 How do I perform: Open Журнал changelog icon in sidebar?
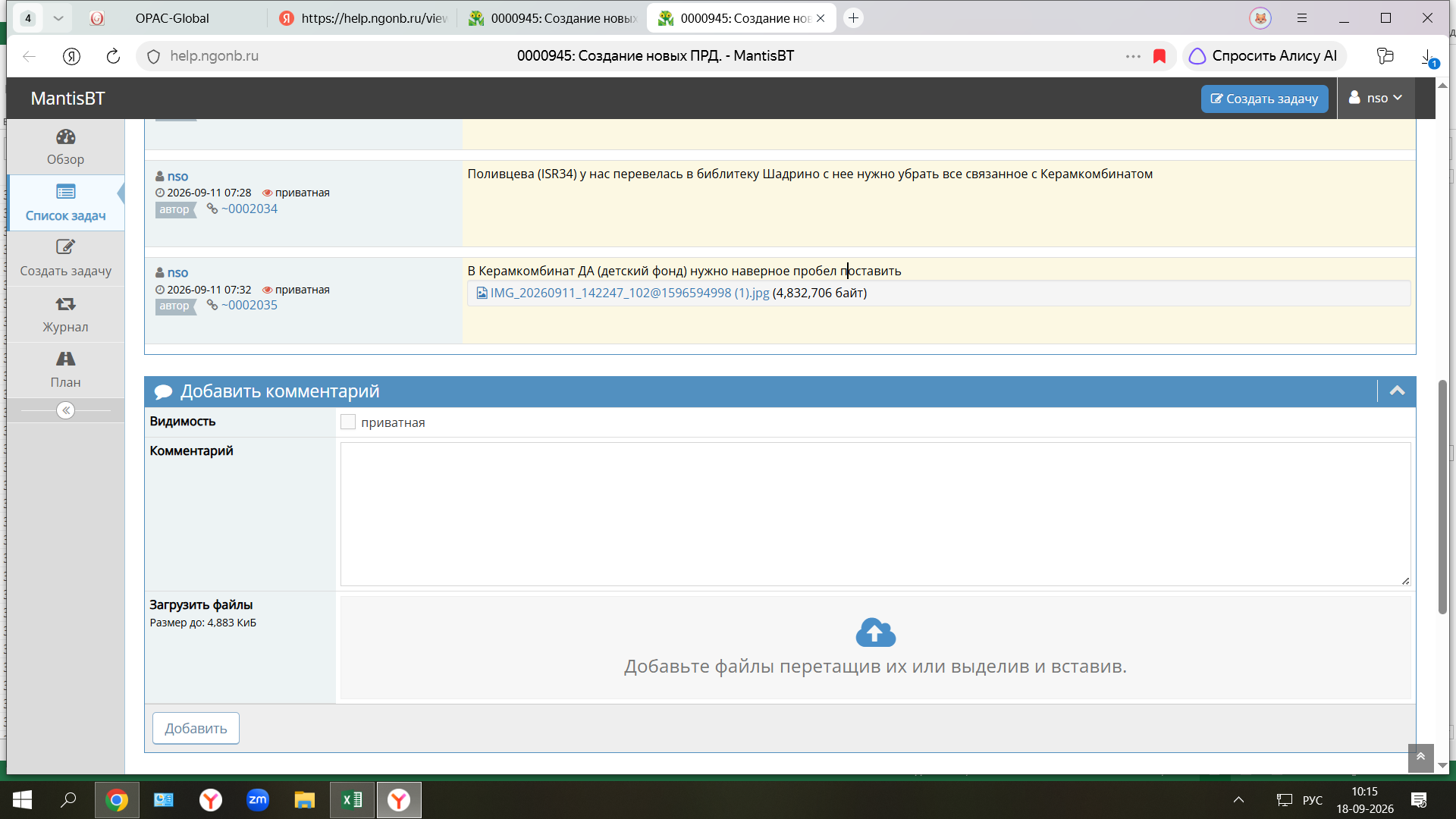(65, 304)
